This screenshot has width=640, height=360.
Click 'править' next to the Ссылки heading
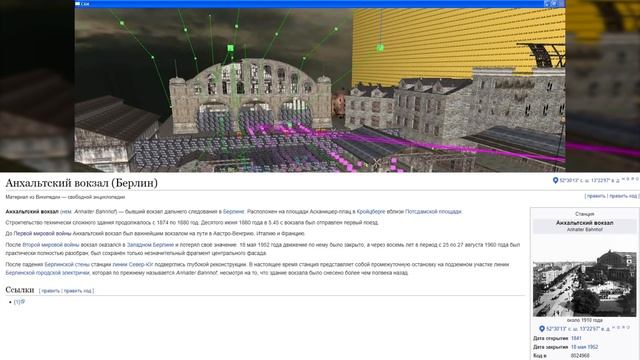[51, 291]
